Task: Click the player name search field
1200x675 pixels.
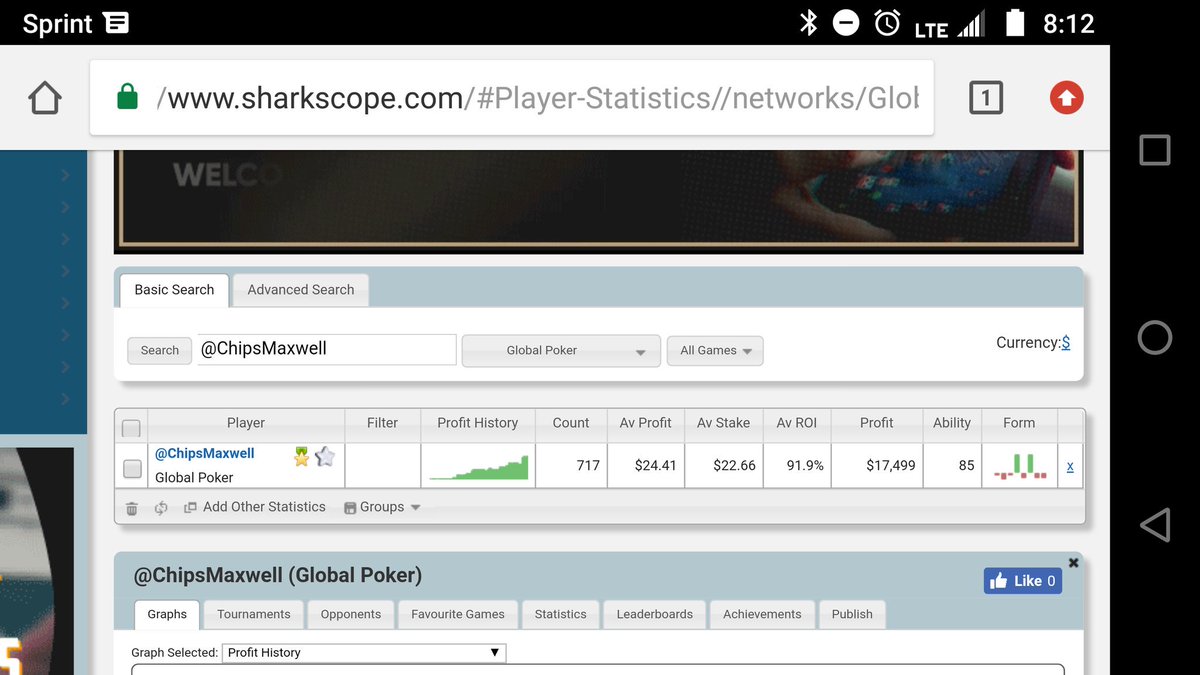Action: [327, 350]
